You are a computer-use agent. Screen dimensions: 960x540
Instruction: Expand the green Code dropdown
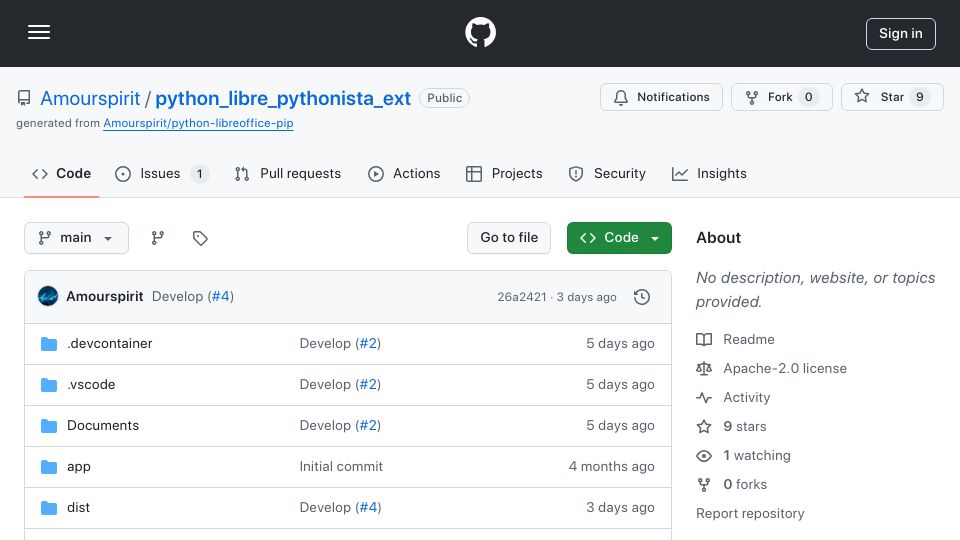(x=619, y=238)
